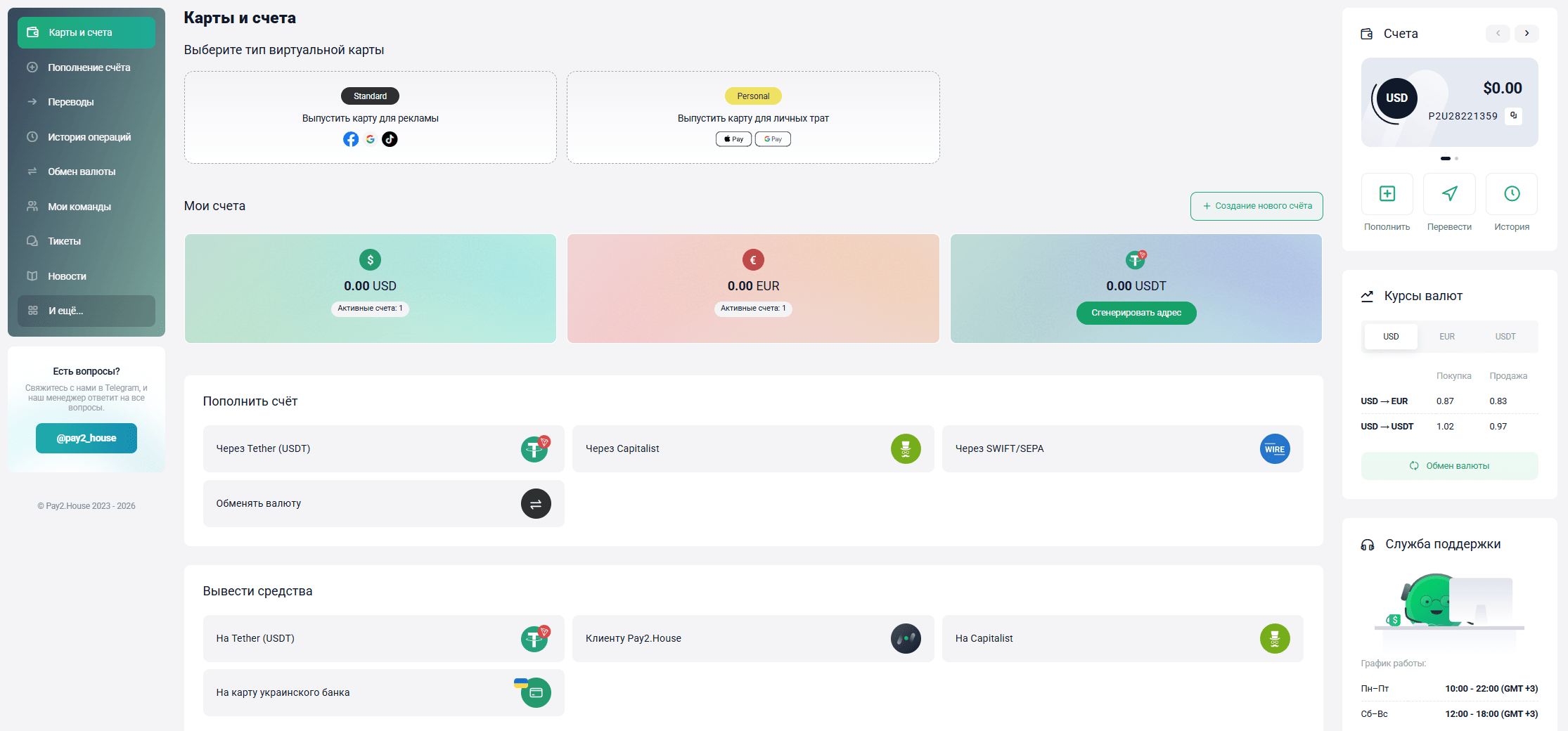Click the Ukrainian bank card icon
Viewport: 1568px width, 731px height.
(x=535, y=693)
